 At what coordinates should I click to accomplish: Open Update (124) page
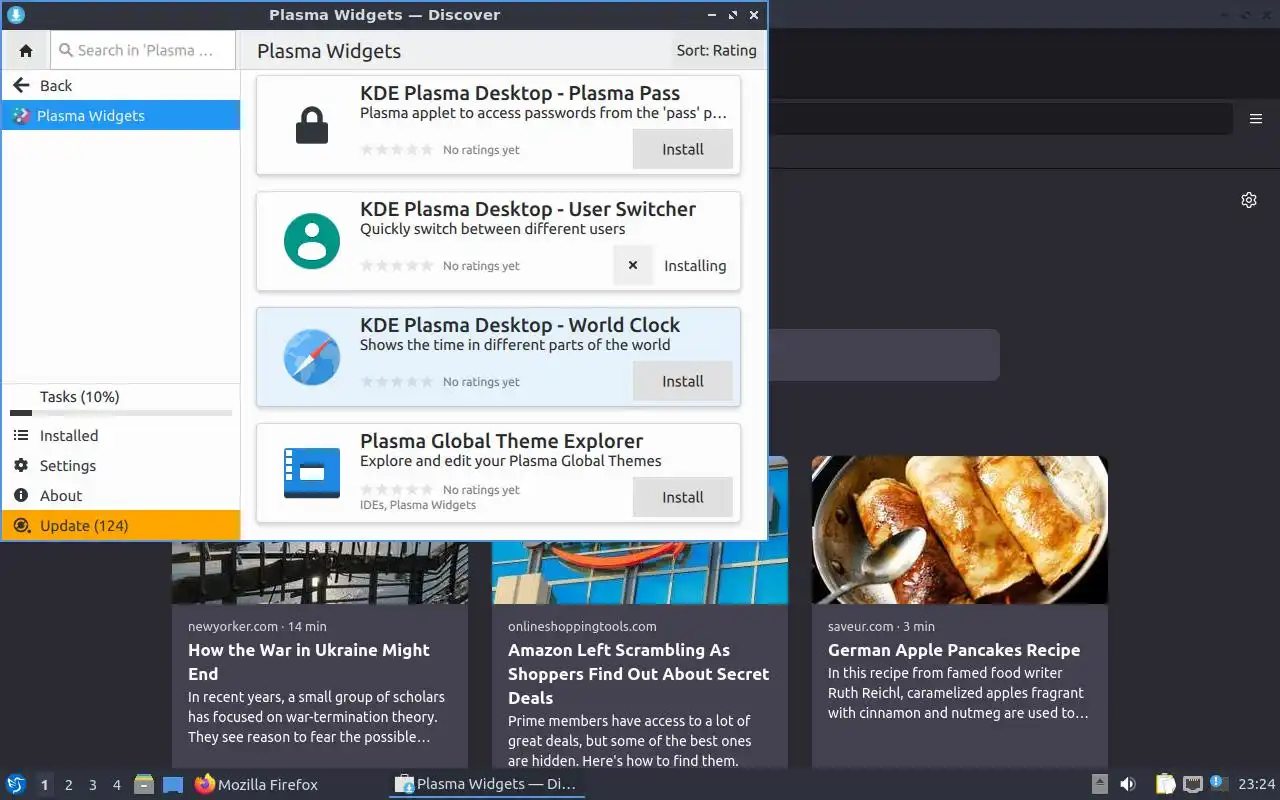(121, 526)
